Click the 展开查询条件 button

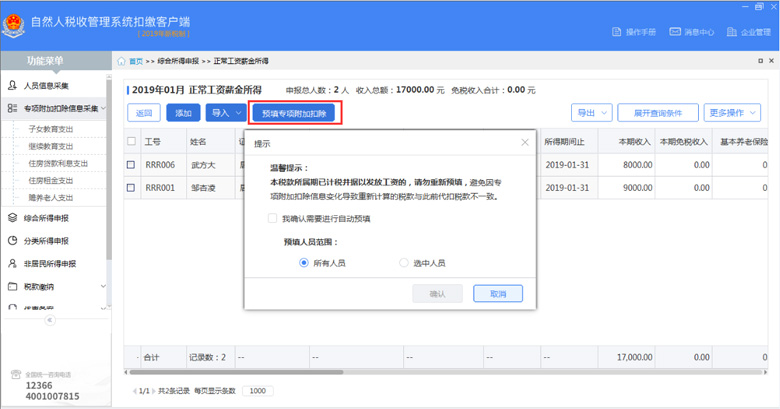click(657, 113)
